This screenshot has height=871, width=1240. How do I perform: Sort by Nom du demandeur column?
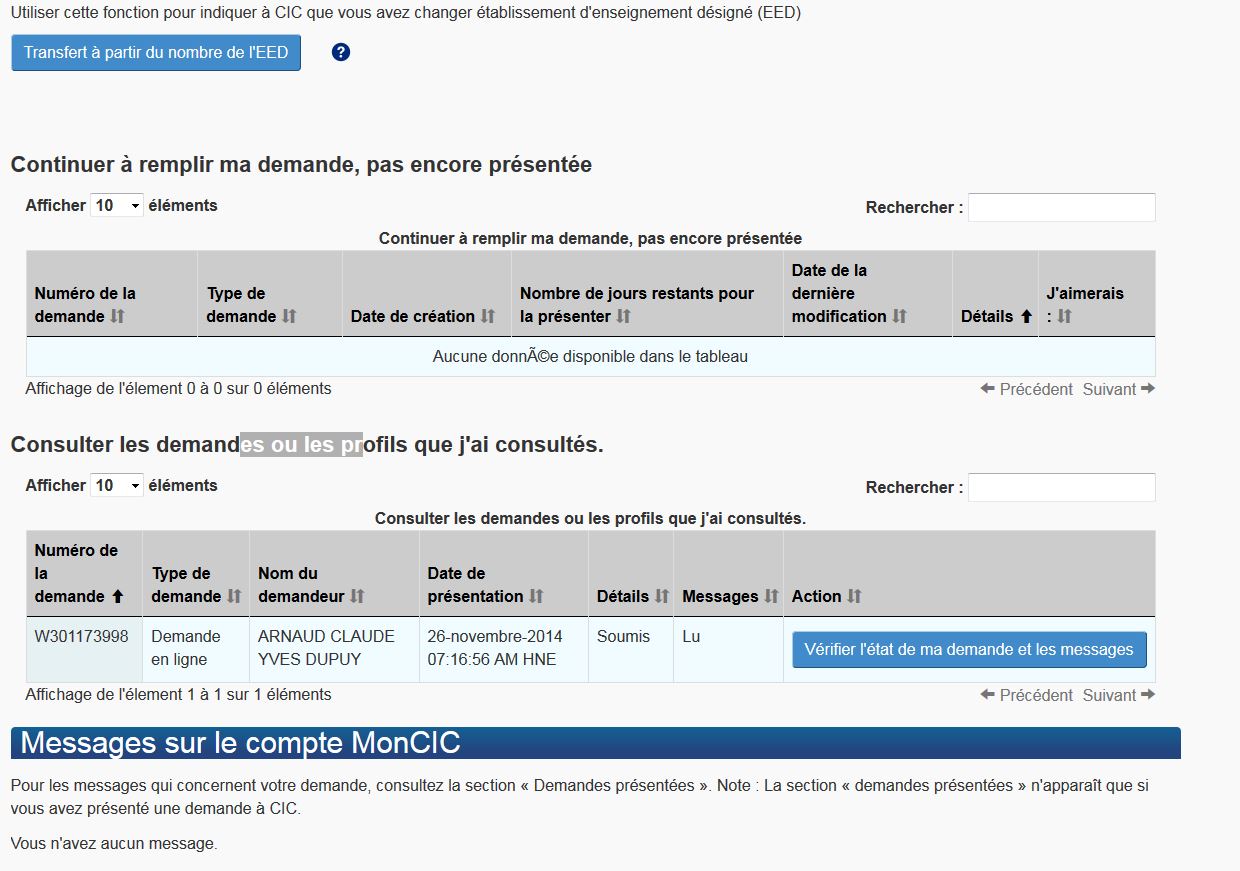pos(334,574)
